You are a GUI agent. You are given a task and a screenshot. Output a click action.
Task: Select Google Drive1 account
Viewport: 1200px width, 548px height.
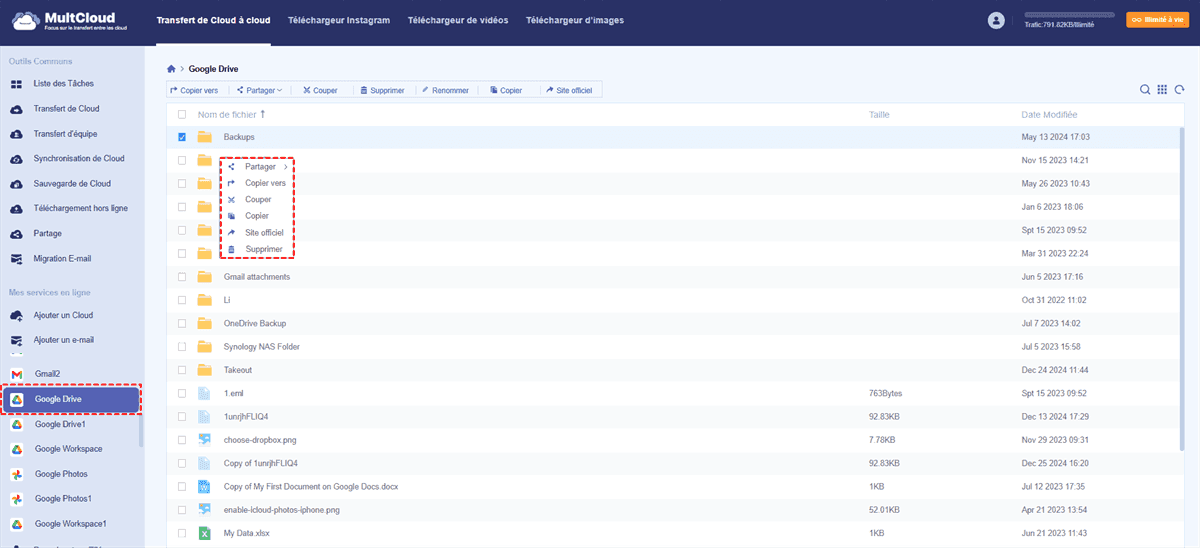[60, 425]
